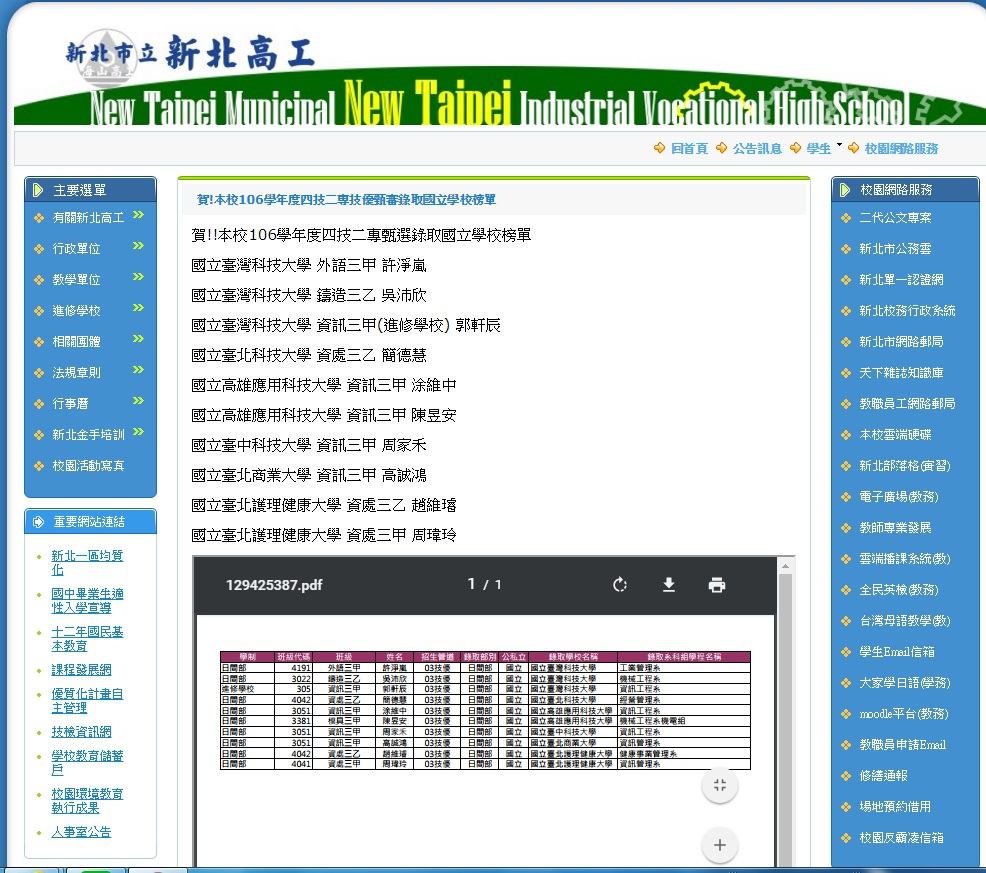The height and width of the screenshot is (873, 986).
Task: Open 台灣母語教學(教) service link
Action: coord(905,621)
